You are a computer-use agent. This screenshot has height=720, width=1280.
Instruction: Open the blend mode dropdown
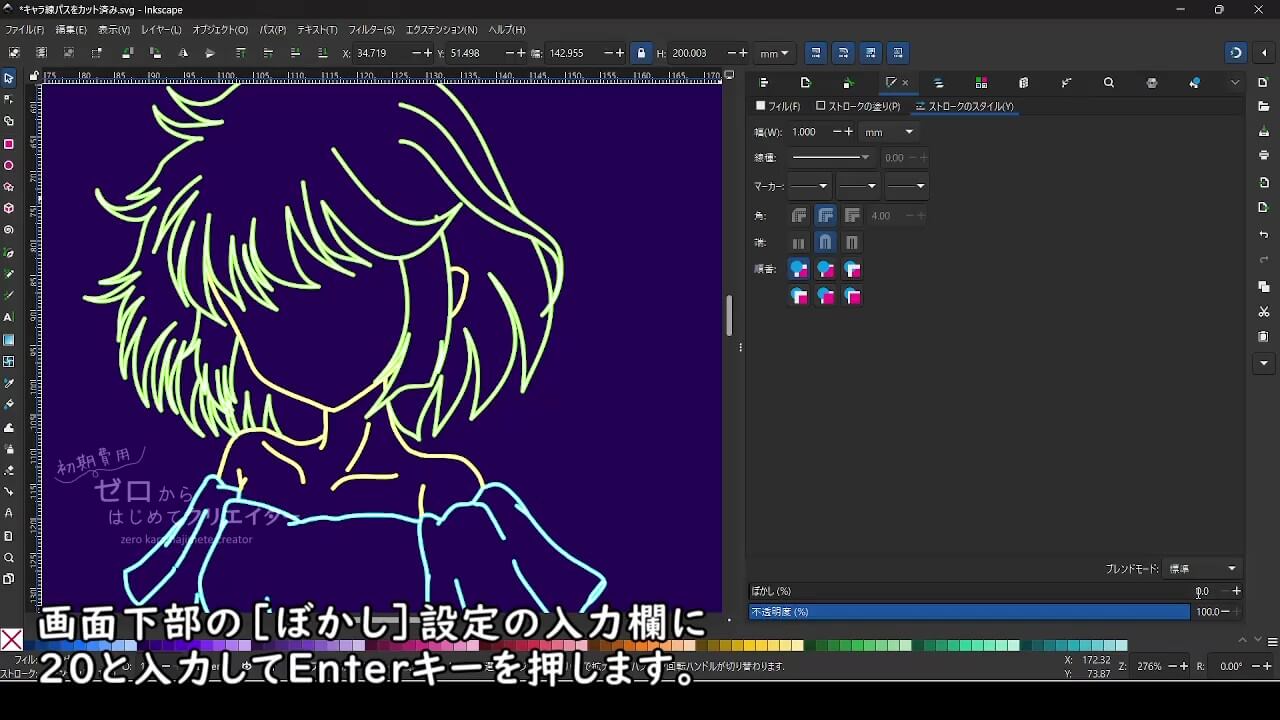click(x=1203, y=569)
